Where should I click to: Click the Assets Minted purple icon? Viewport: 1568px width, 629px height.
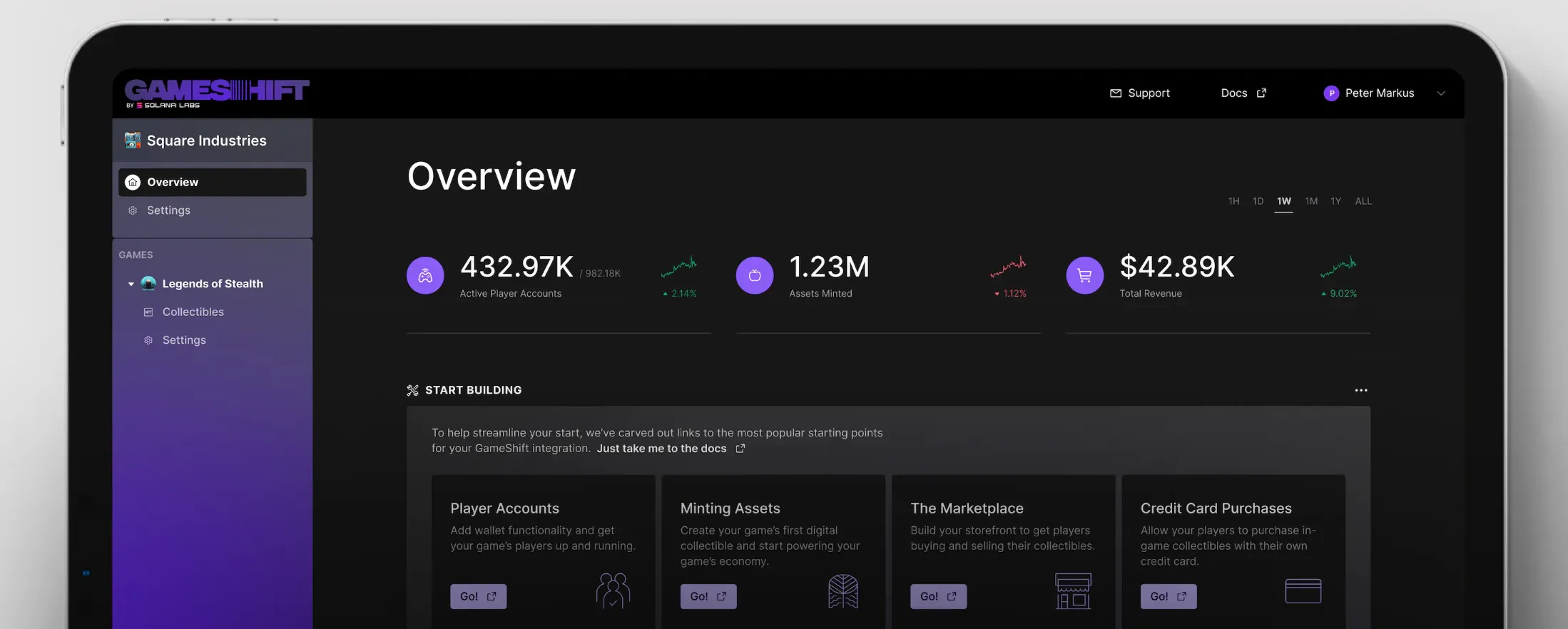click(x=754, y=275)
